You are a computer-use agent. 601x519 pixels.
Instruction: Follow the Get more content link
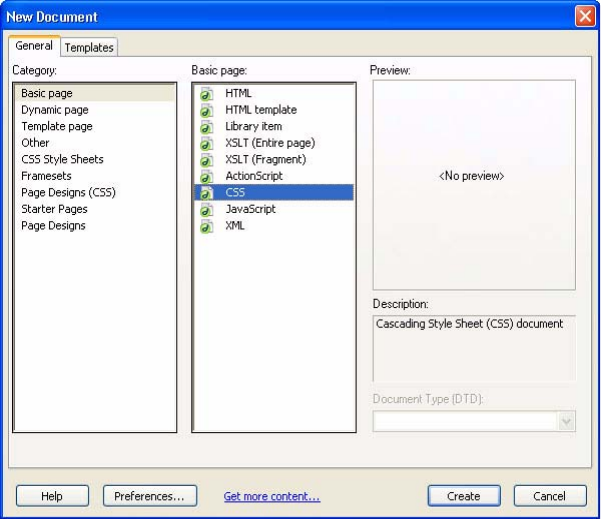pyautogui.click(x=272, y=496)
